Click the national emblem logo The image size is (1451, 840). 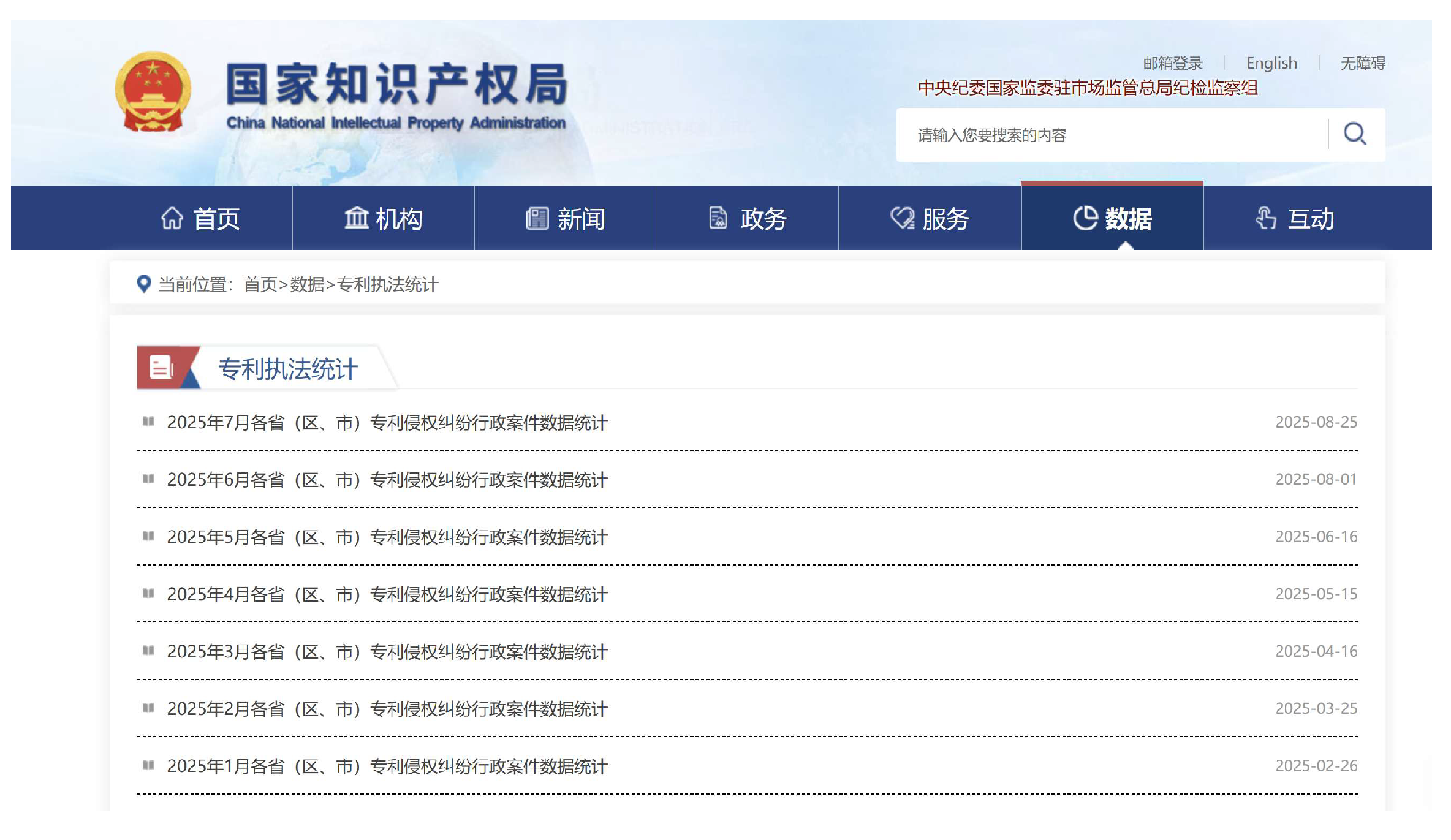click(x=153, y=92)
